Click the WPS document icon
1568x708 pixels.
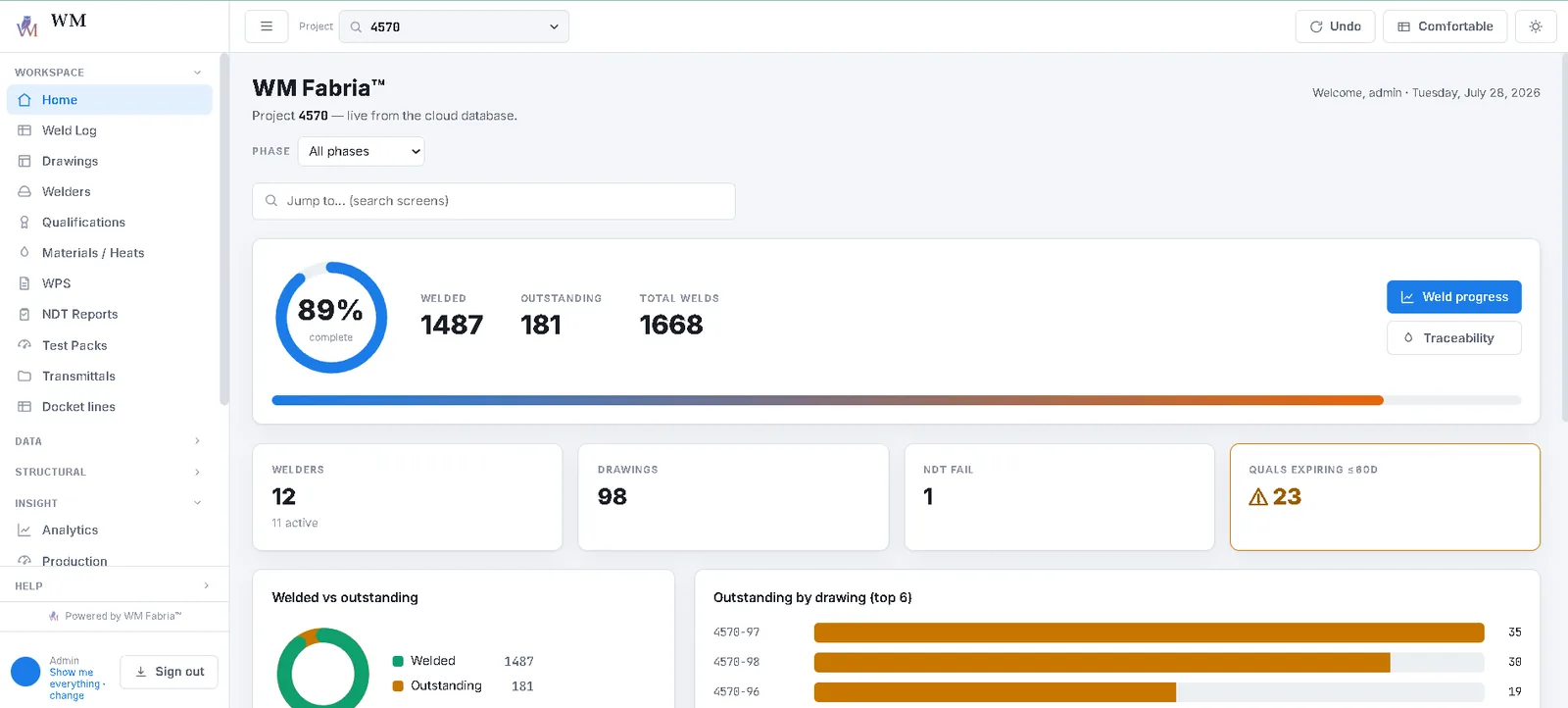coord(24,283)
